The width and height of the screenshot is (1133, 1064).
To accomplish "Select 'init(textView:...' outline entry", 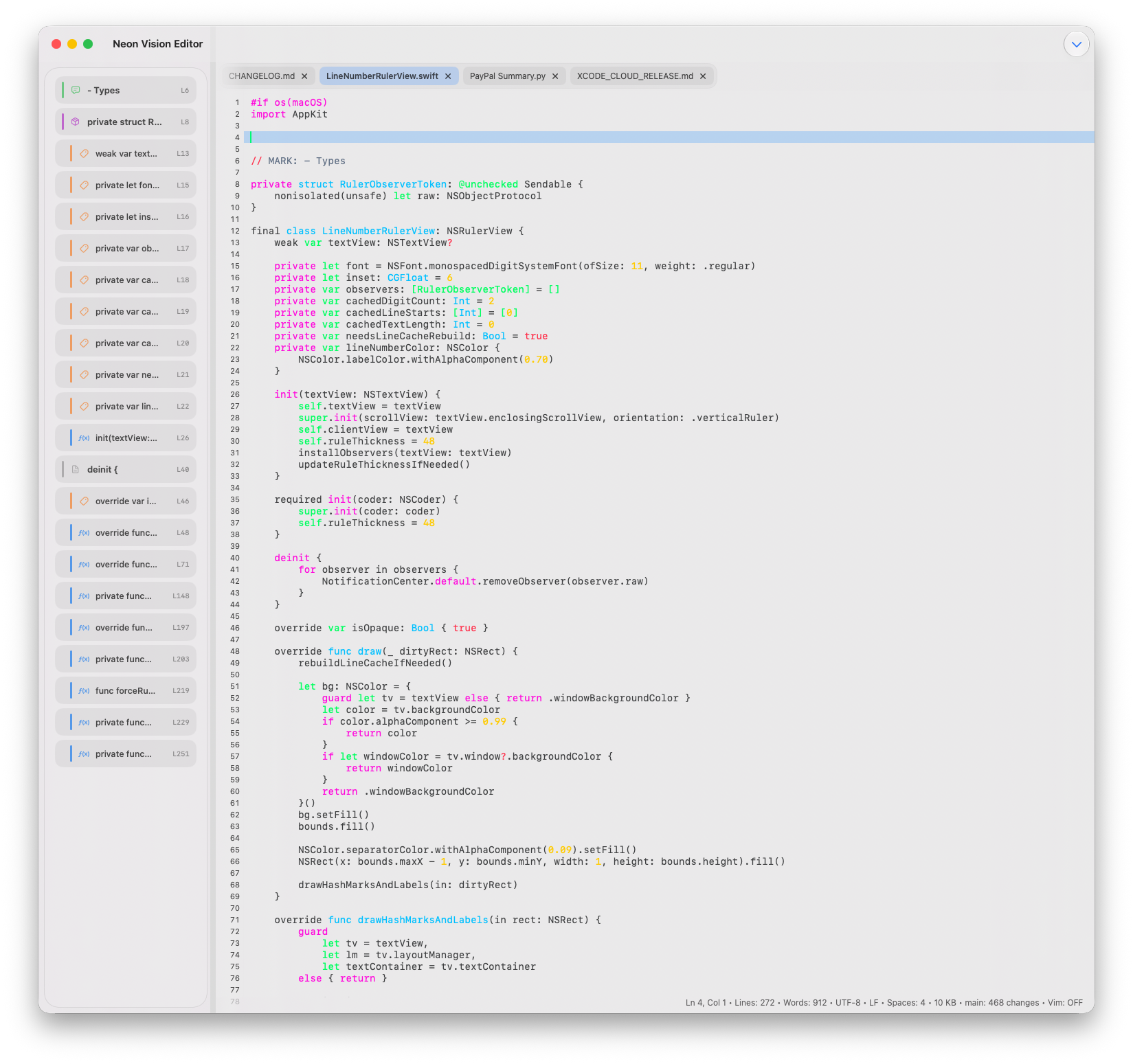I will click(126, 438).
